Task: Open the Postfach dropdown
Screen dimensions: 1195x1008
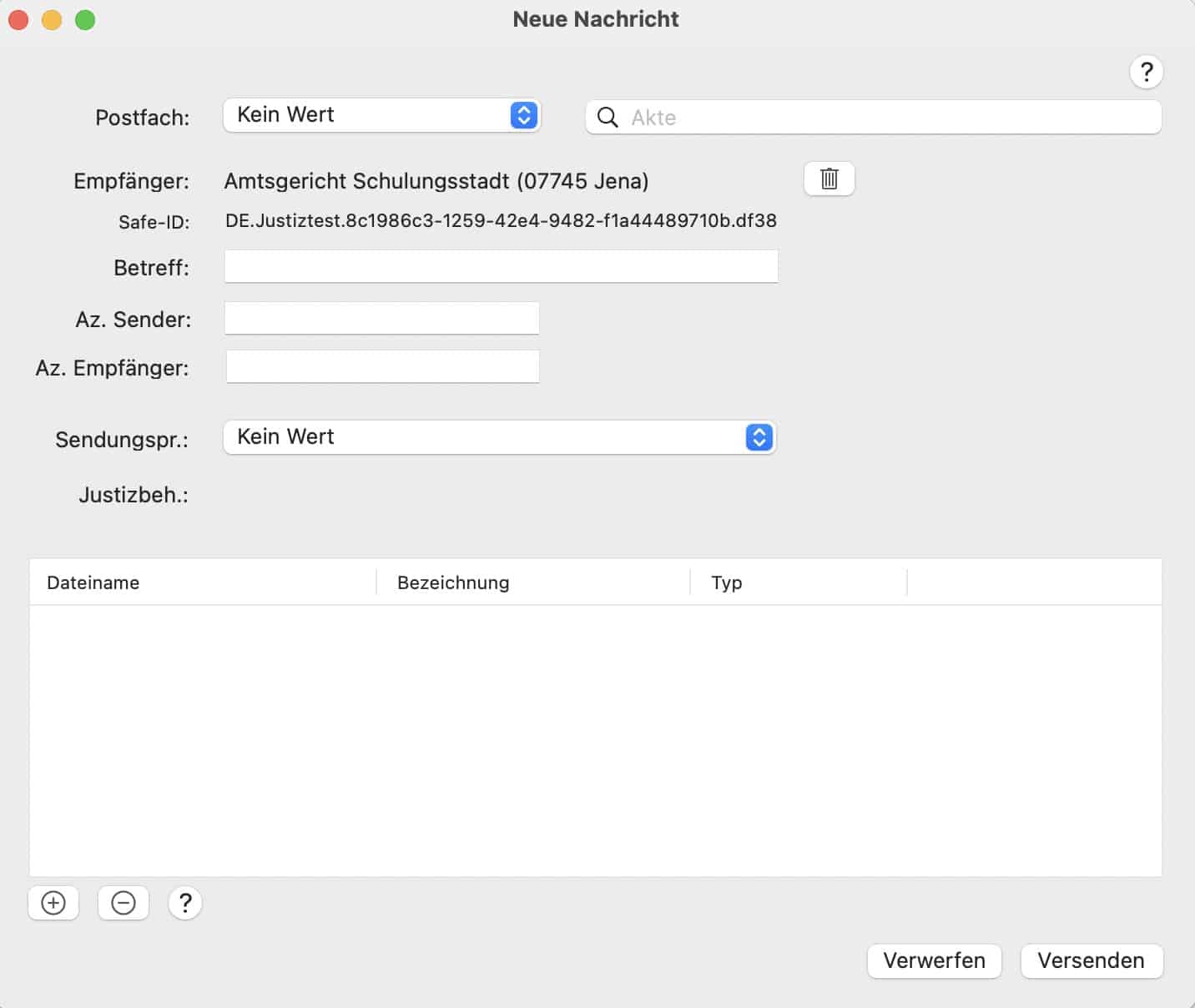Action: pos(382,115)
